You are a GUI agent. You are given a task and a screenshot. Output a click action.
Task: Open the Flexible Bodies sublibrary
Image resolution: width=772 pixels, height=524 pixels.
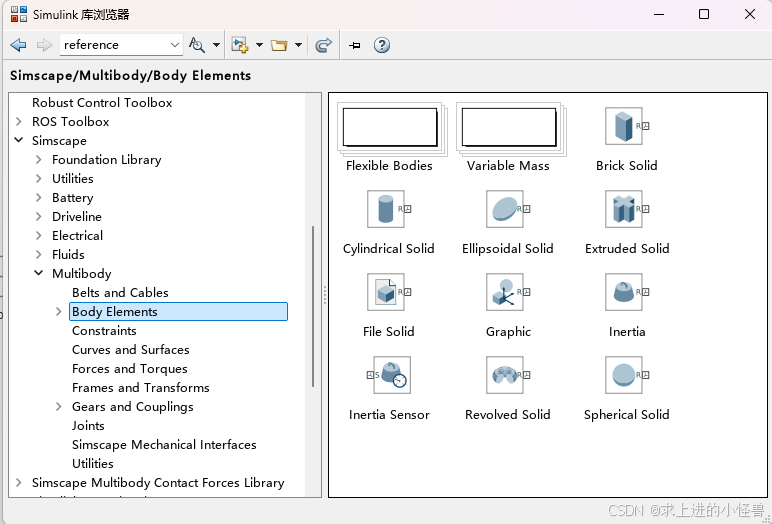point(390,127)
